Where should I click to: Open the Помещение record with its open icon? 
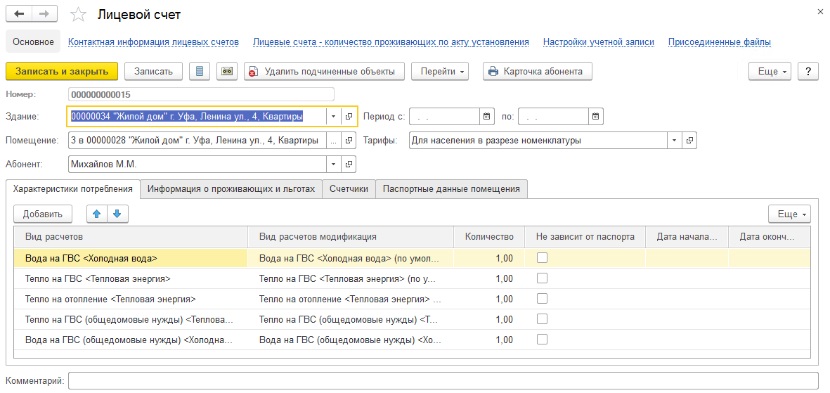349,141
